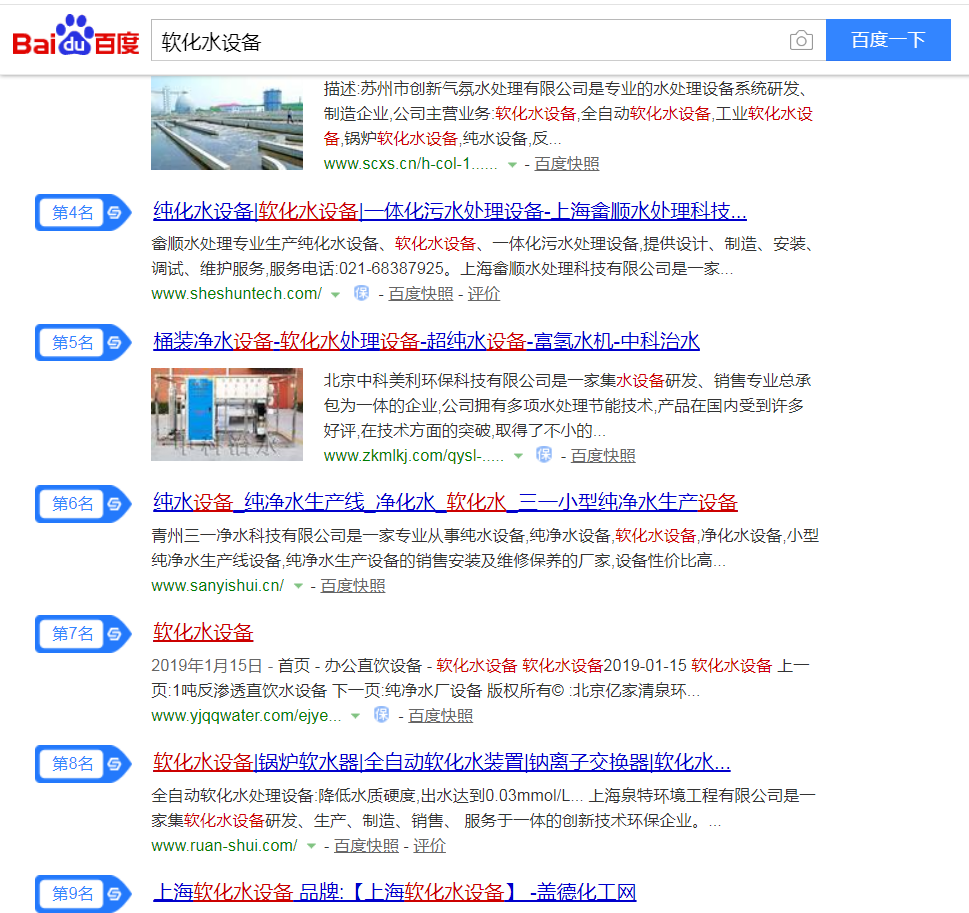Click the 保 shield icon beside www.yjqqwater.com
Image resolution: width=969 pixels, height=913 pixels.
pos(381,715)
